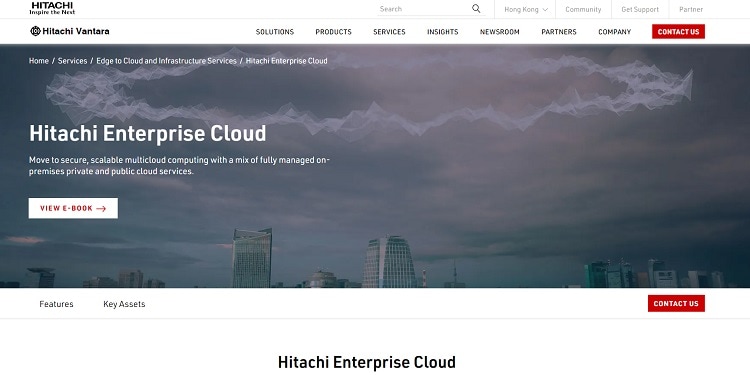The width and height of the screenshot is (750, 376).
Task: Go to Services breadcrumb
Action: (x=72, y=61)
